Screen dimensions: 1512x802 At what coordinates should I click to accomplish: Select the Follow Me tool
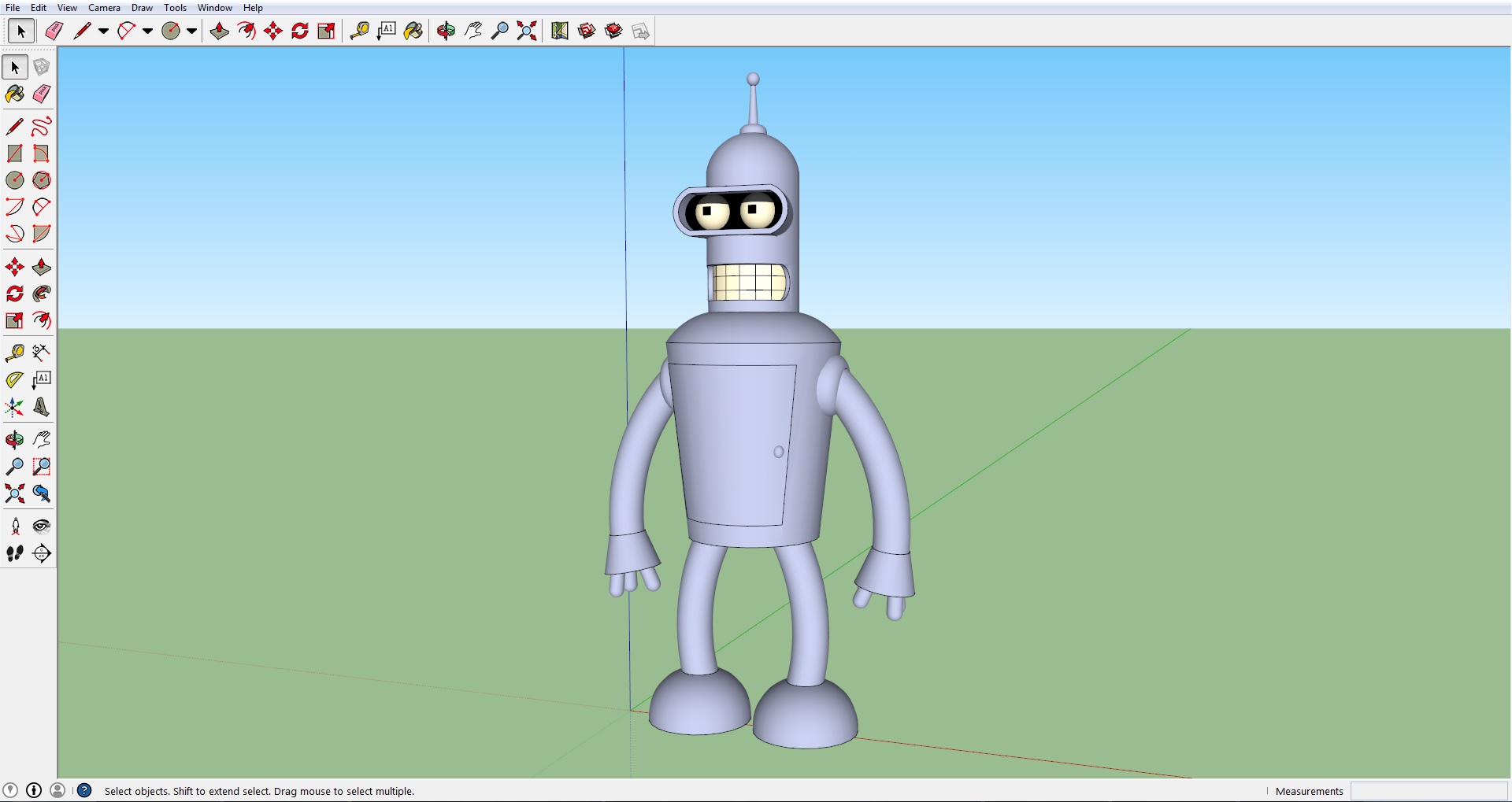coord(42,294)
